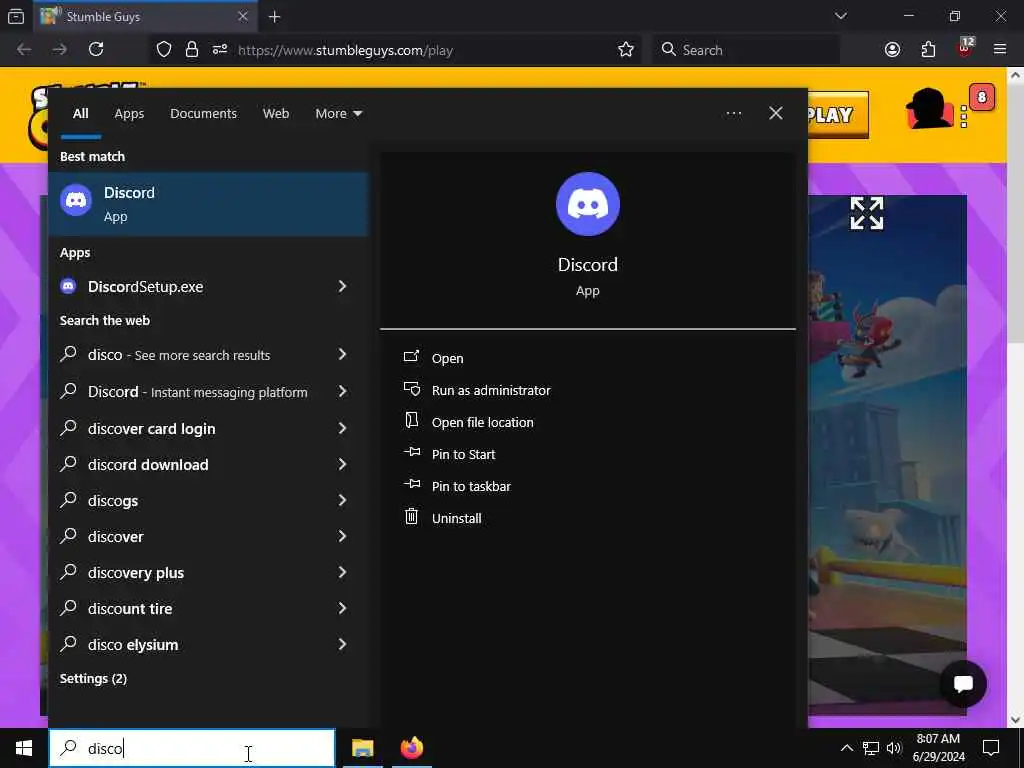Open network status tray icon

click(871, 748)
